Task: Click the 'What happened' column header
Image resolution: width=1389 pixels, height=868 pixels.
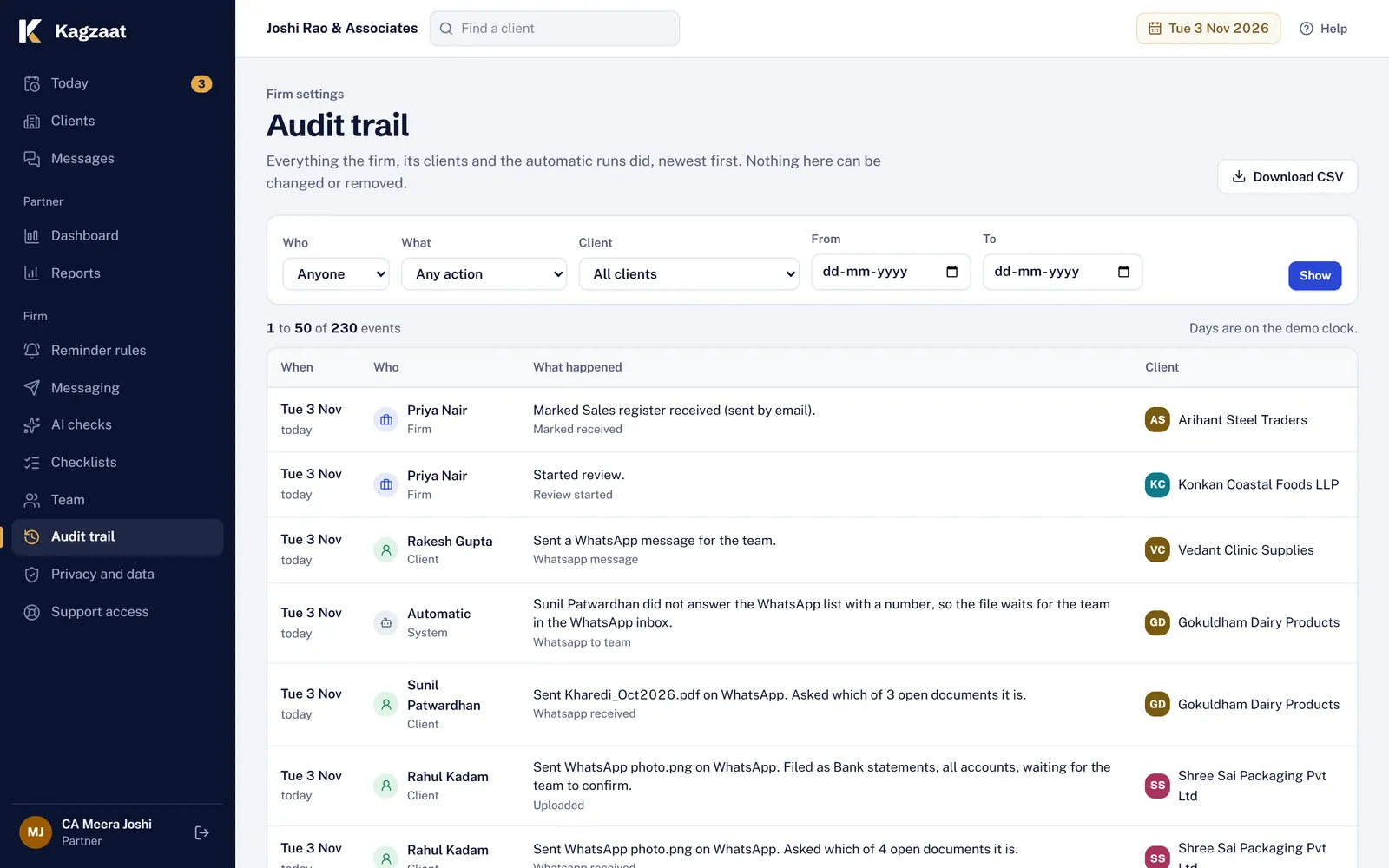Action: (x=577, y=367)
